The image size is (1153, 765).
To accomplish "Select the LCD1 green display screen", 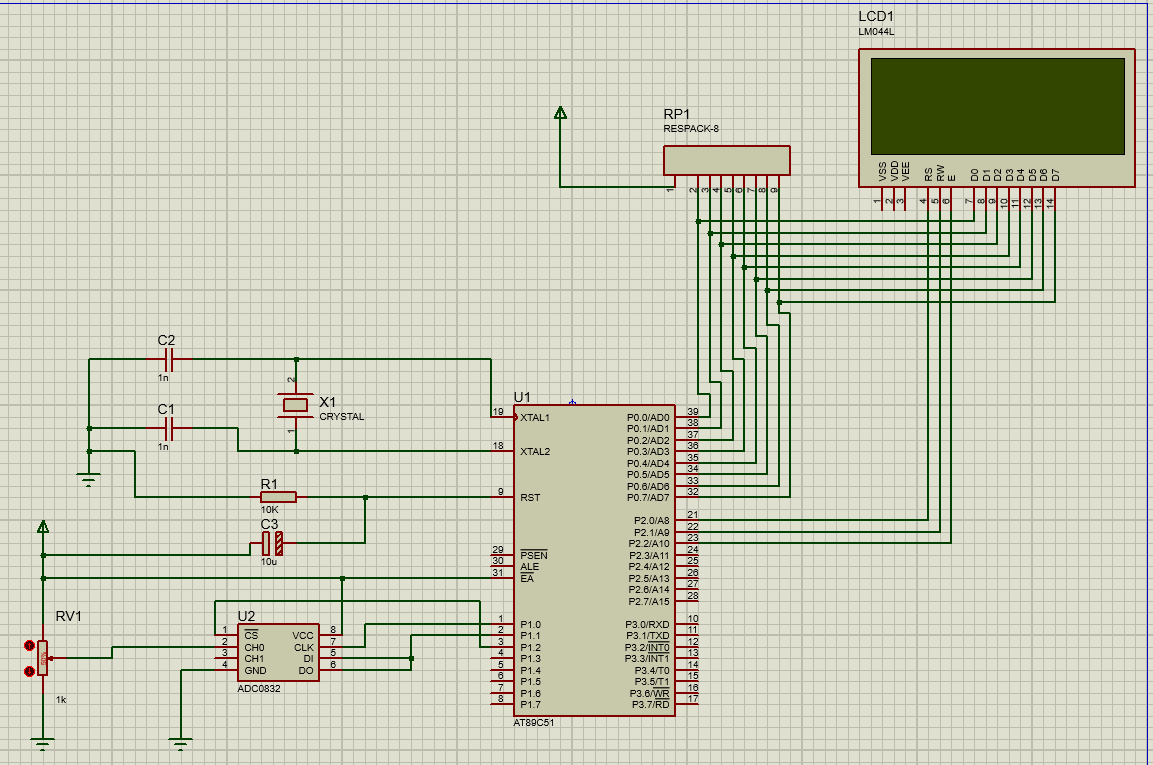I will coord(997,106).
